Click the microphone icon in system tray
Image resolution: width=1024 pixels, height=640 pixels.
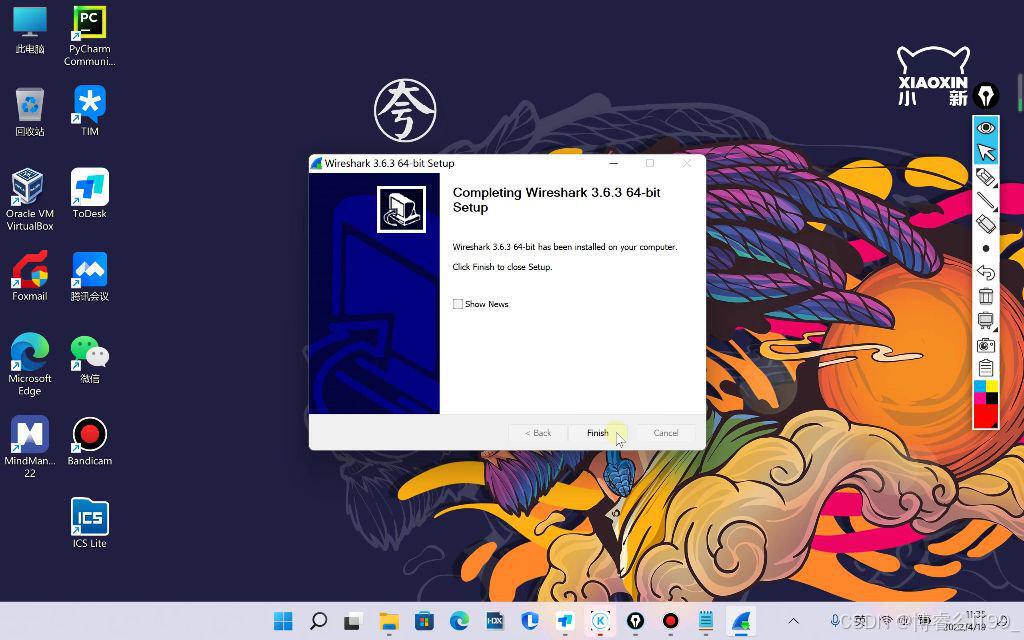pyautogui.click(x=835, y=620)
